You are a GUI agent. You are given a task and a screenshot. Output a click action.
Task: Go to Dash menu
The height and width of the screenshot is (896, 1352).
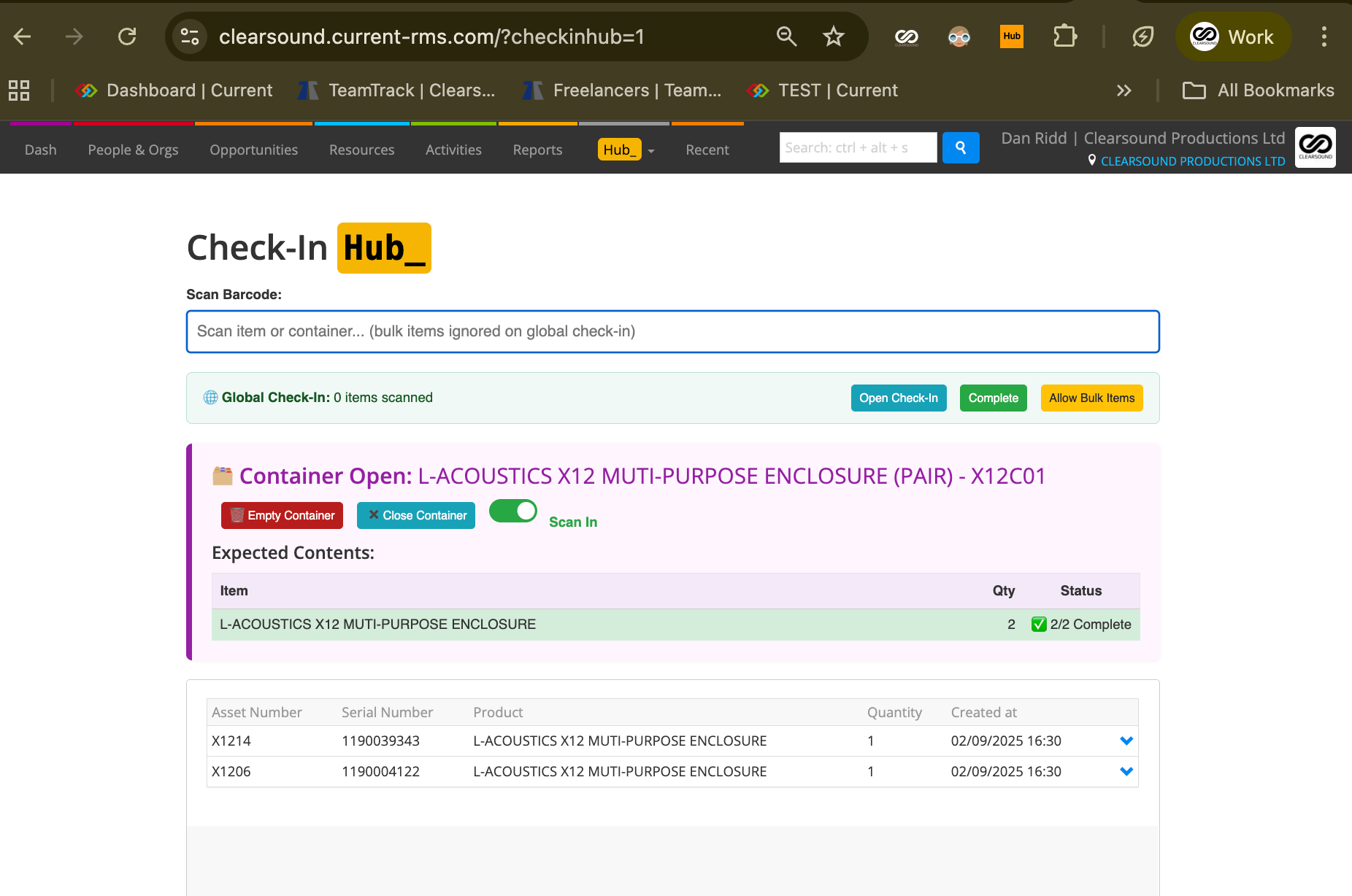[x=40, y=150]
